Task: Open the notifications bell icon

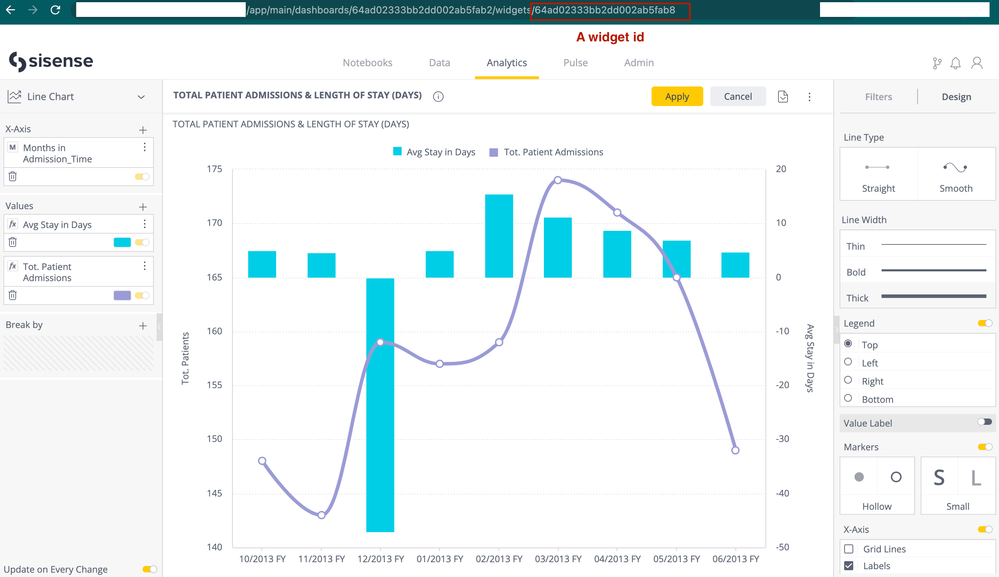Action: click(x=956, y=63)
